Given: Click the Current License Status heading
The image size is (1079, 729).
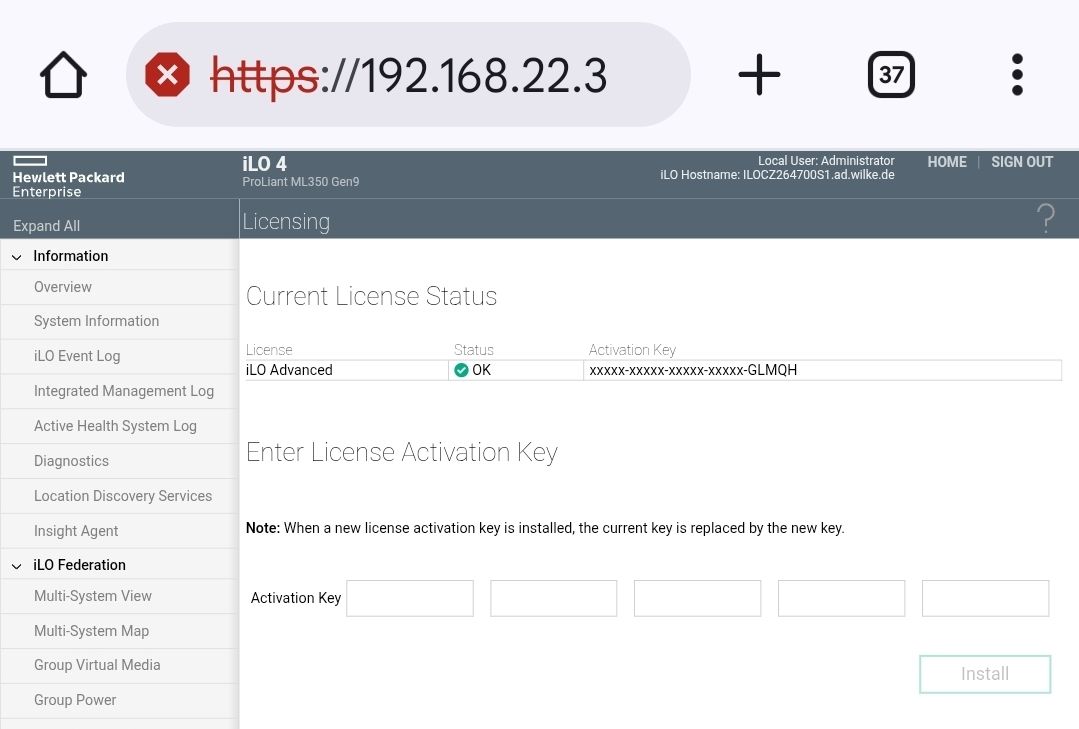Looking at the screenshot, I should (372, 296).
